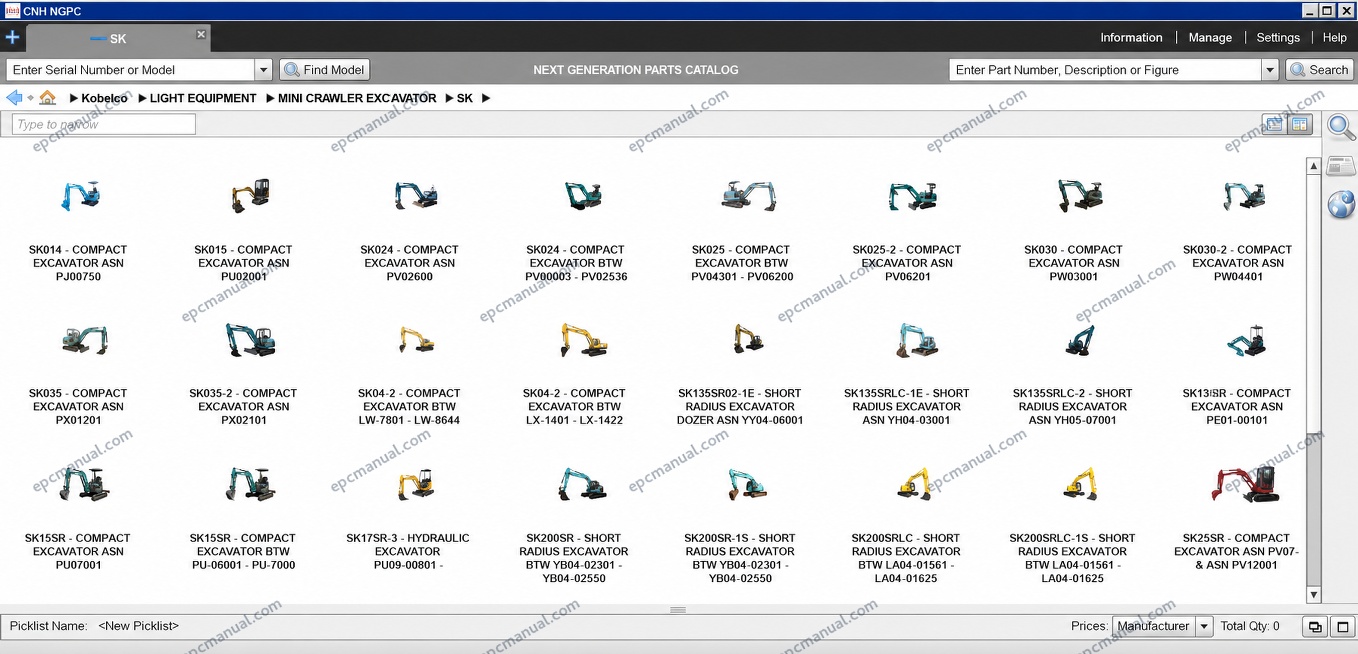Viewport: 1358px width, 654px height.
Task: Open the Prices Manufacturer dropdown
Action: pyautogui.click(x=1162, y=626)
